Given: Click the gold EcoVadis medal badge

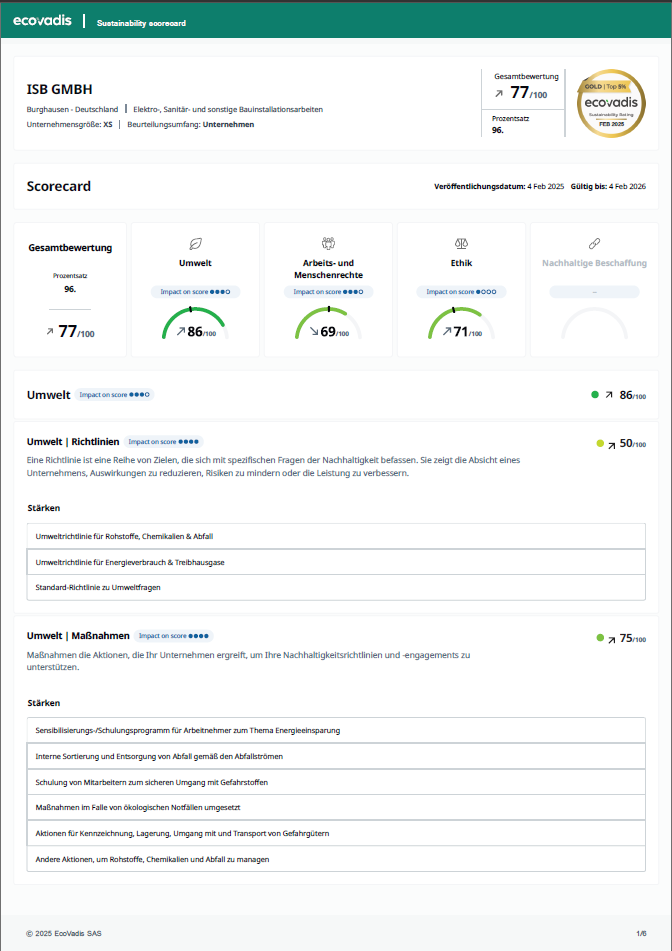Looking at the screenshot, I should pyautogui.click(x=611, y=103).
